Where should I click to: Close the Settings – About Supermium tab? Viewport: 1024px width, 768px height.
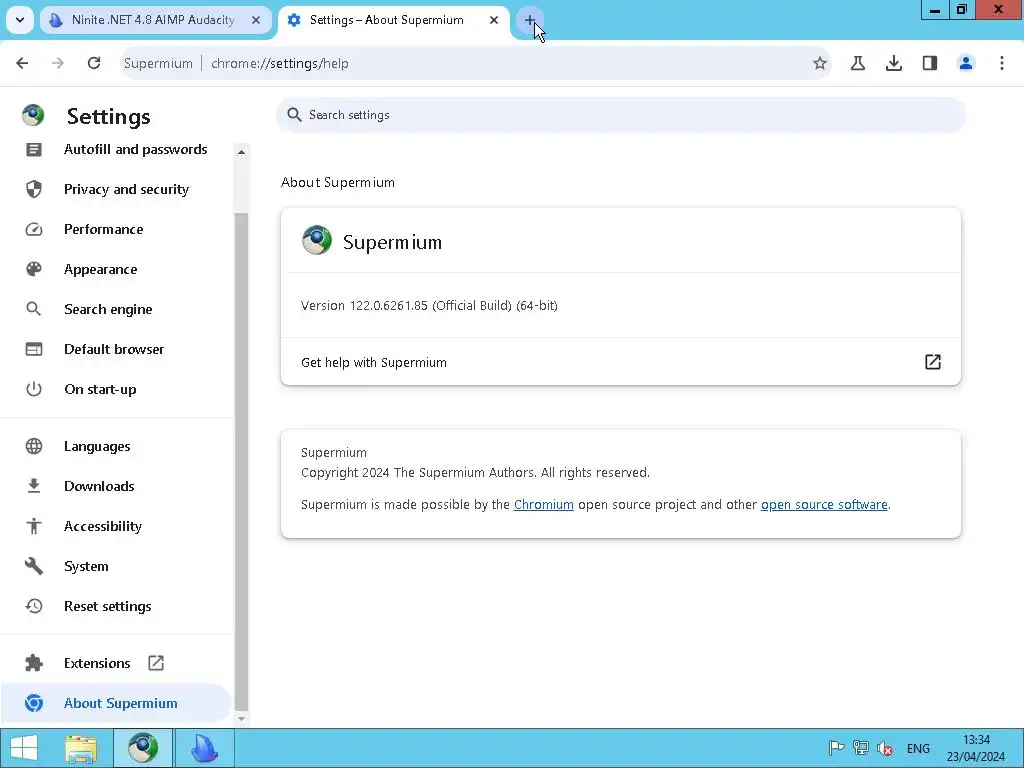494,20
